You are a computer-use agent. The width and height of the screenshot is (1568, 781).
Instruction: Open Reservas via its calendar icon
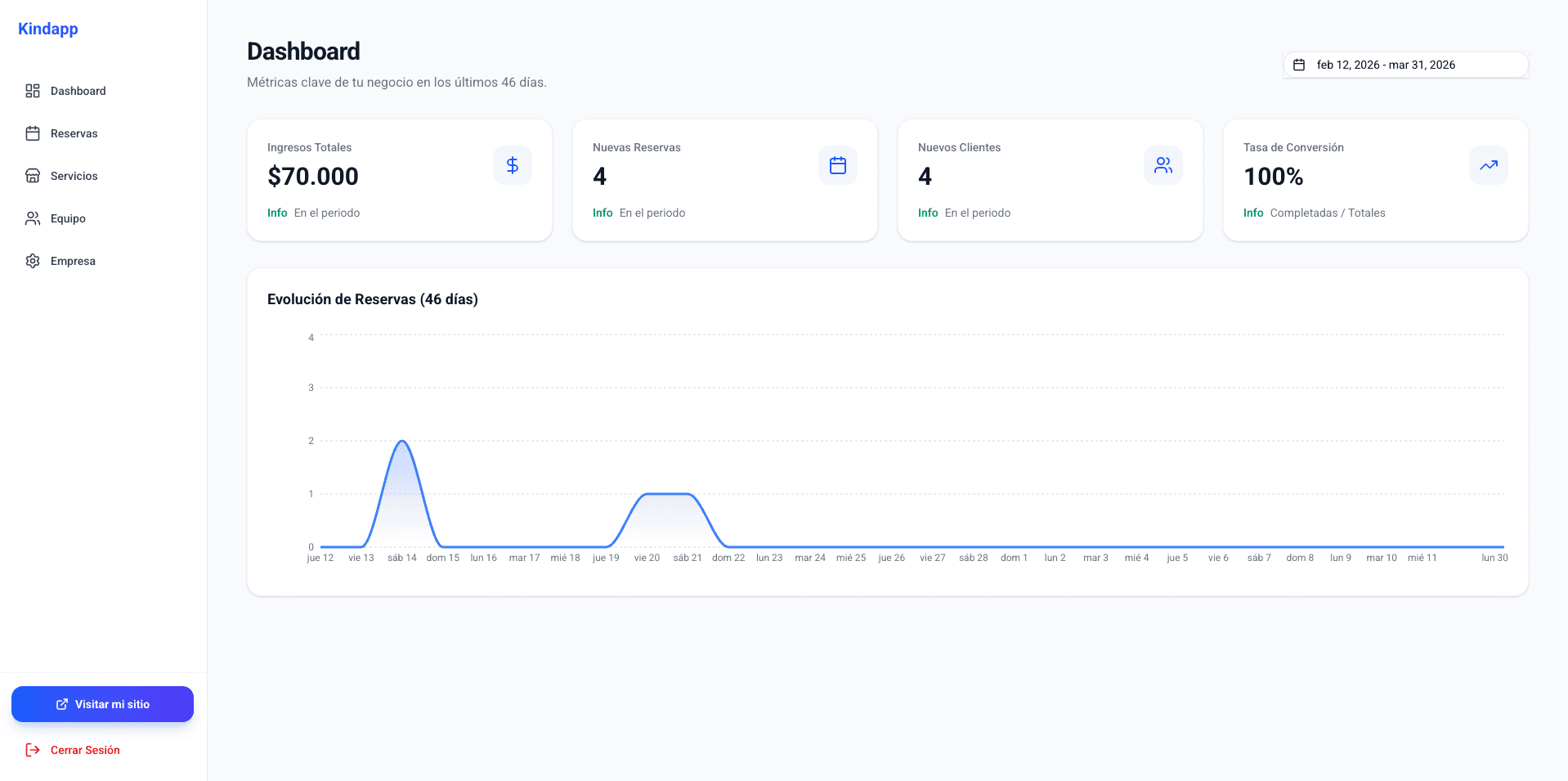[33, 133]
